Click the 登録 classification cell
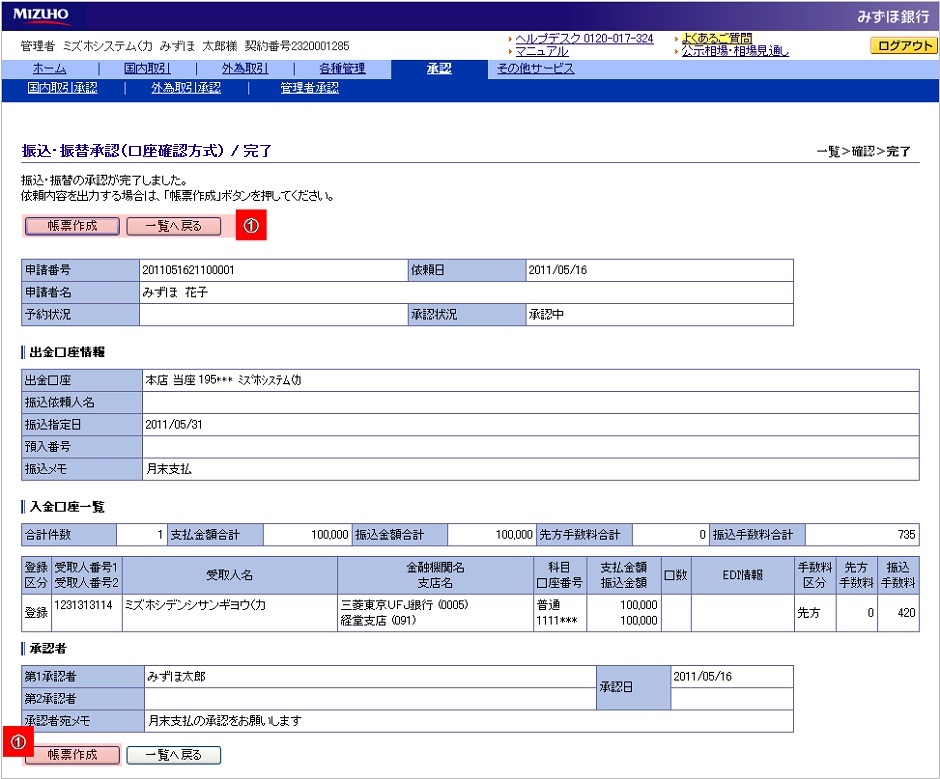Viewport: 940px width, 779px height. click(x=36, y=612)
